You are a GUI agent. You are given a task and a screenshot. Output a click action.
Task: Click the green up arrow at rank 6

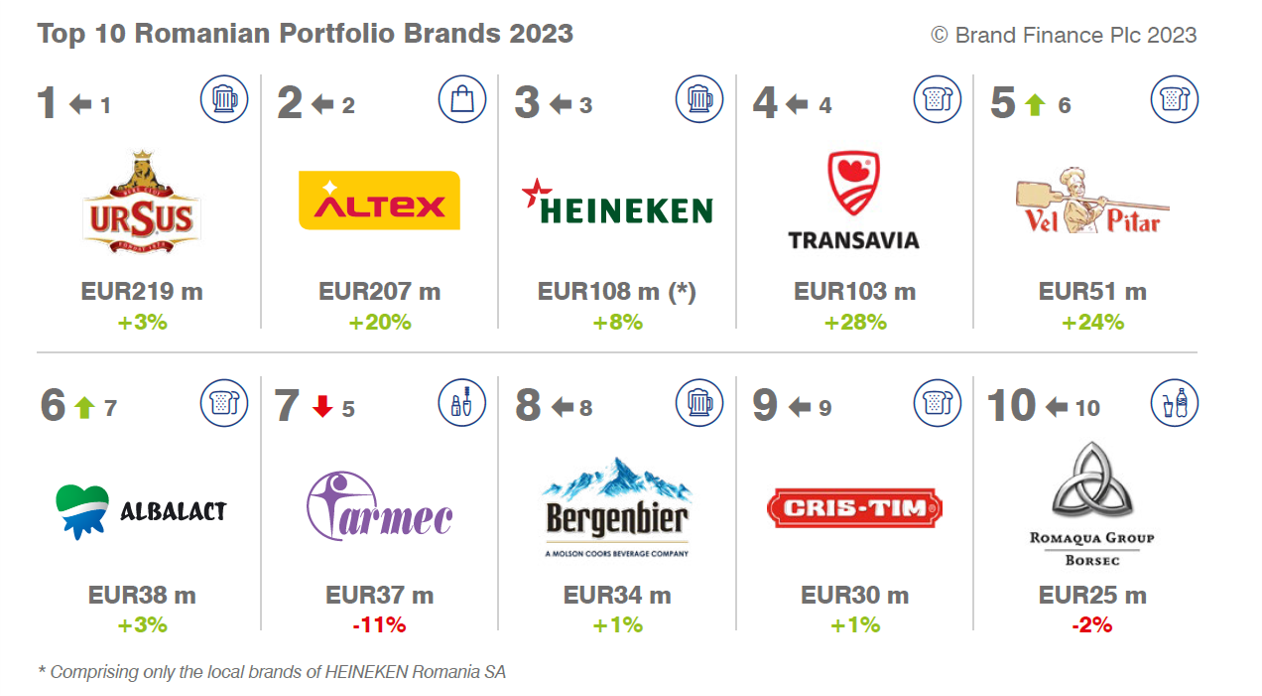click(84, 408)
